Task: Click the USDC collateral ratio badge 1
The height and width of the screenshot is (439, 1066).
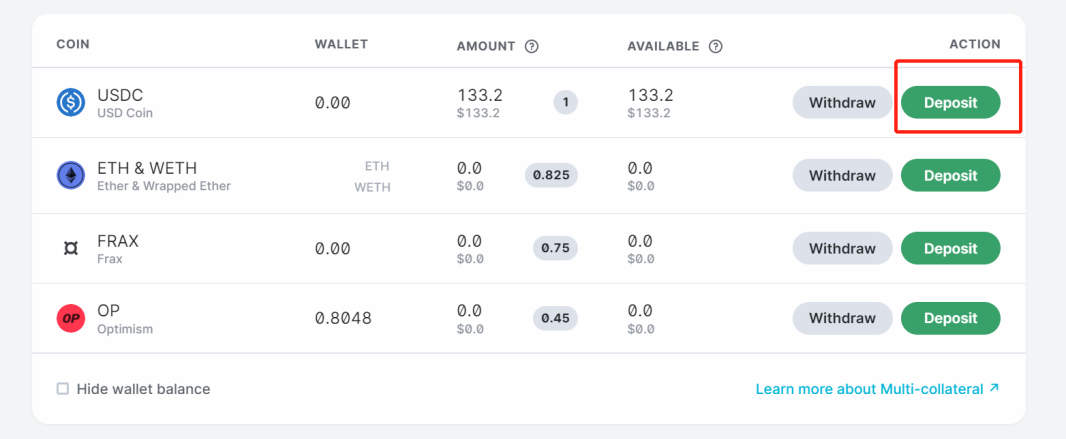Action: (x=565, y=102)
